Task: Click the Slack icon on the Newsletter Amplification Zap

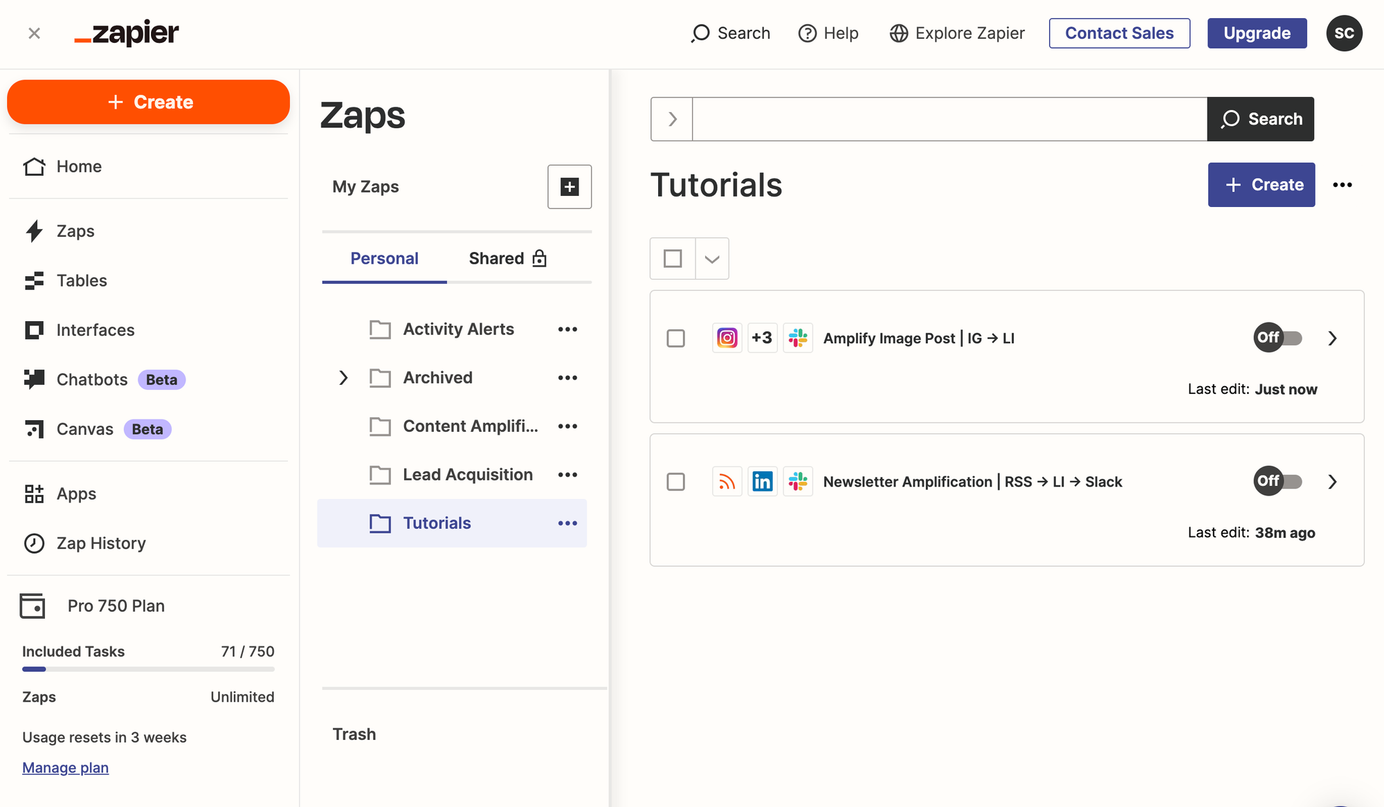Action: [x=798, y=481]
